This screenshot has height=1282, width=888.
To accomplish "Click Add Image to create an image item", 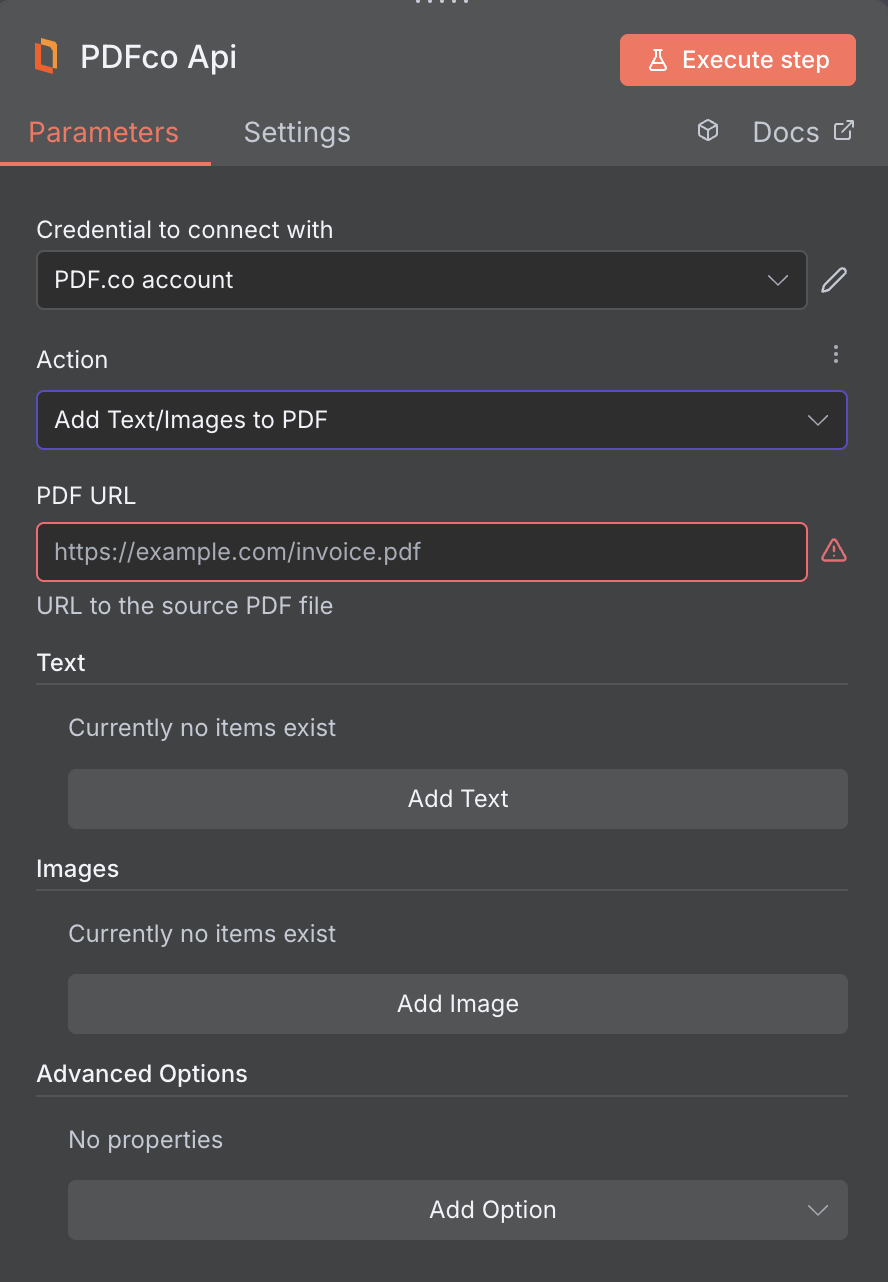I will tap(458, 1004).
